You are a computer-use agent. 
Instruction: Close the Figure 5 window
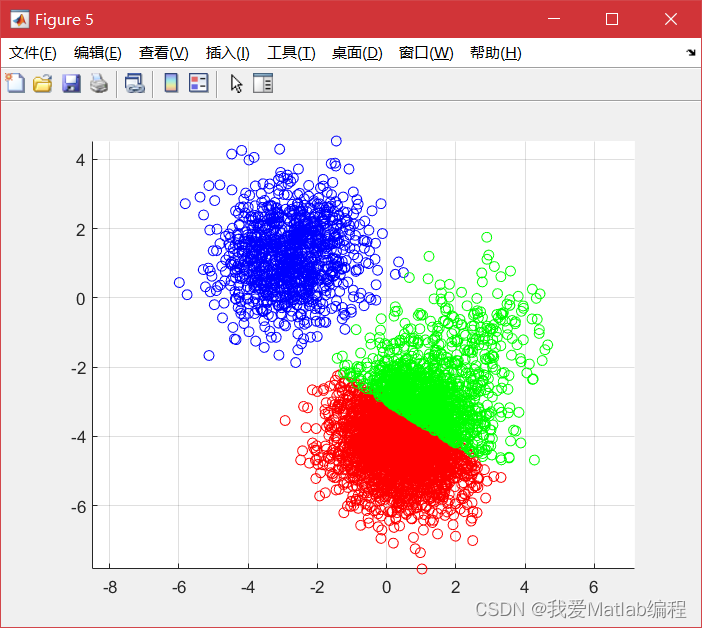coord(671,19)
